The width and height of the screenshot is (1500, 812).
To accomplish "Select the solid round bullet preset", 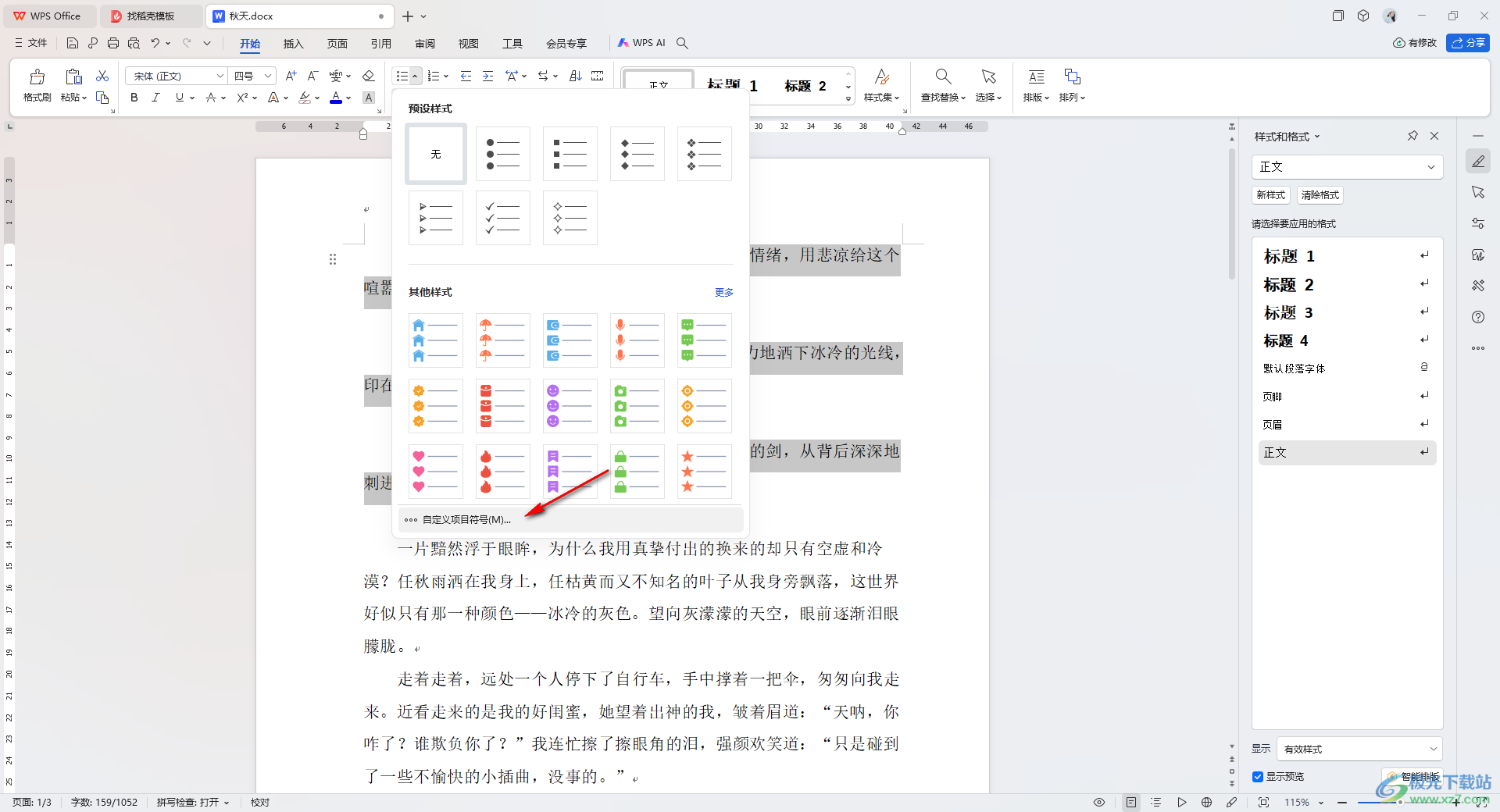I will coord(503,154).
